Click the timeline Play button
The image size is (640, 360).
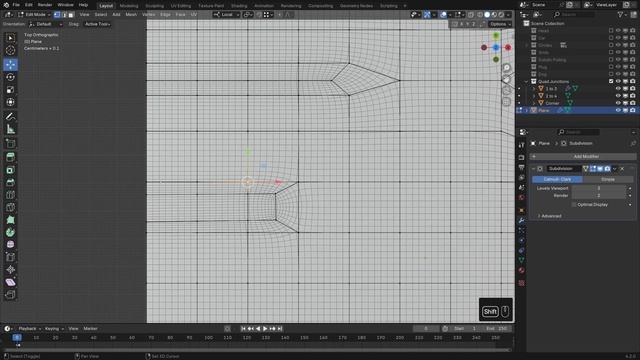point(265,329)
